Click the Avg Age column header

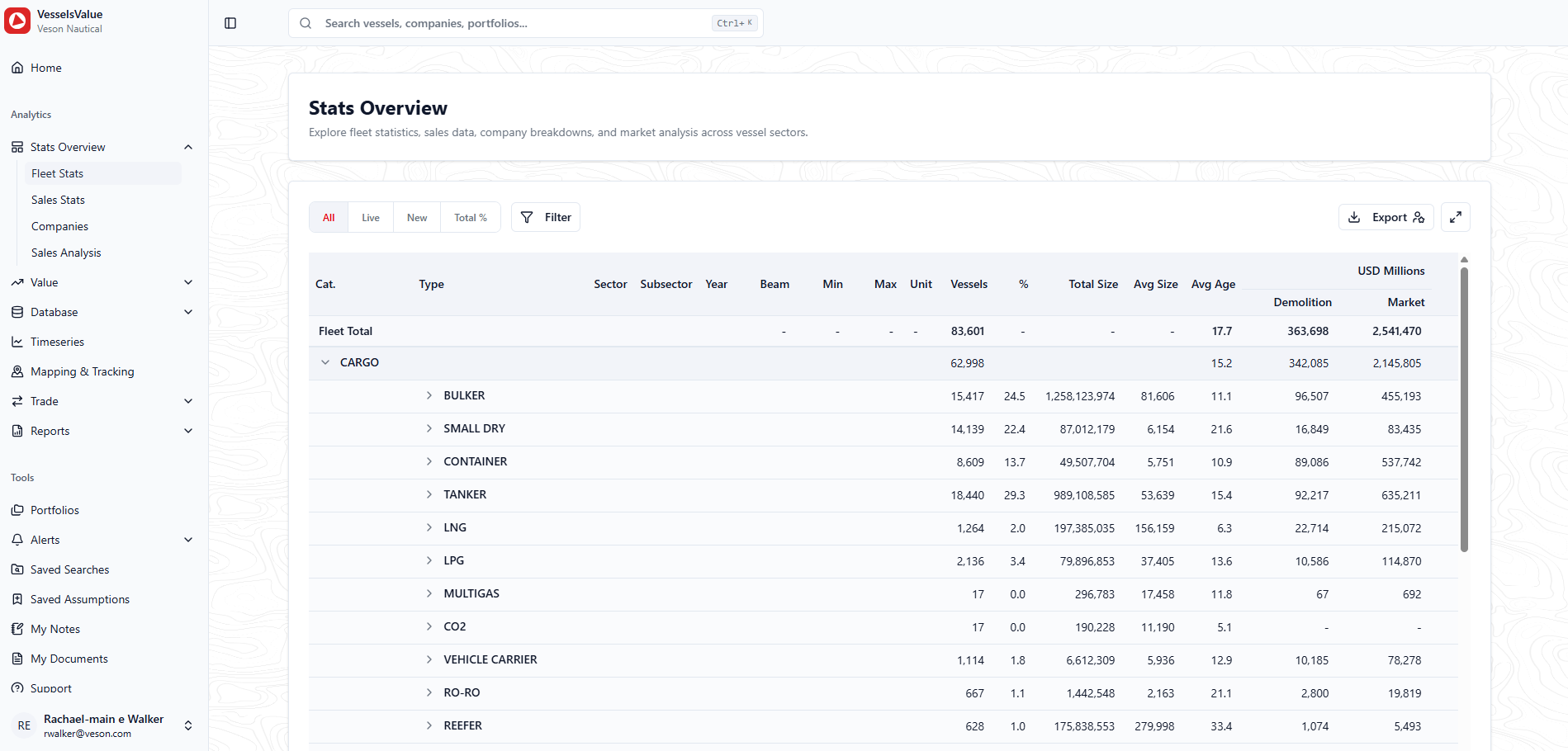point(1213,284)
